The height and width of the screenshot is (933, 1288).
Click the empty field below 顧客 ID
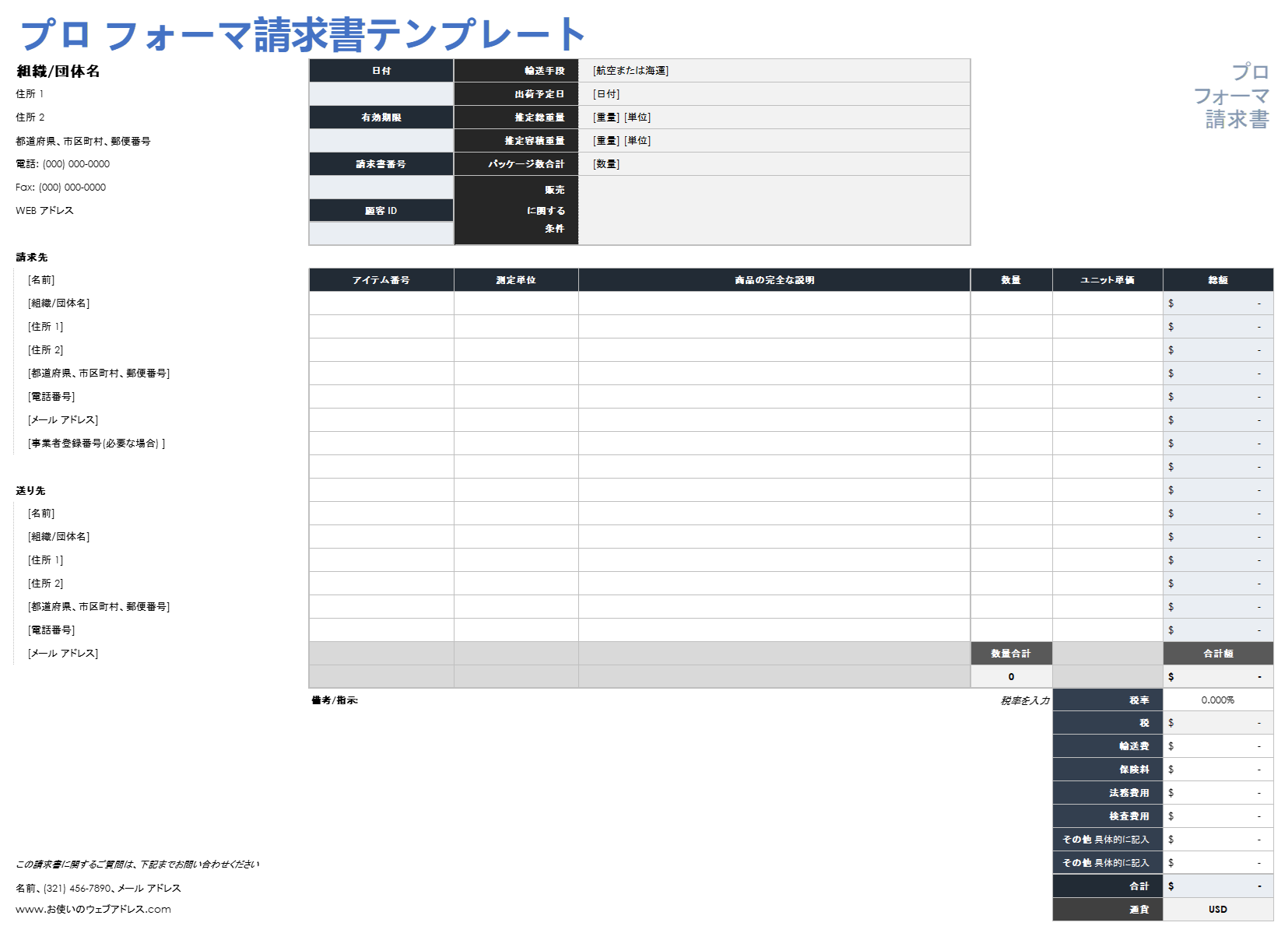coord(381,233)
